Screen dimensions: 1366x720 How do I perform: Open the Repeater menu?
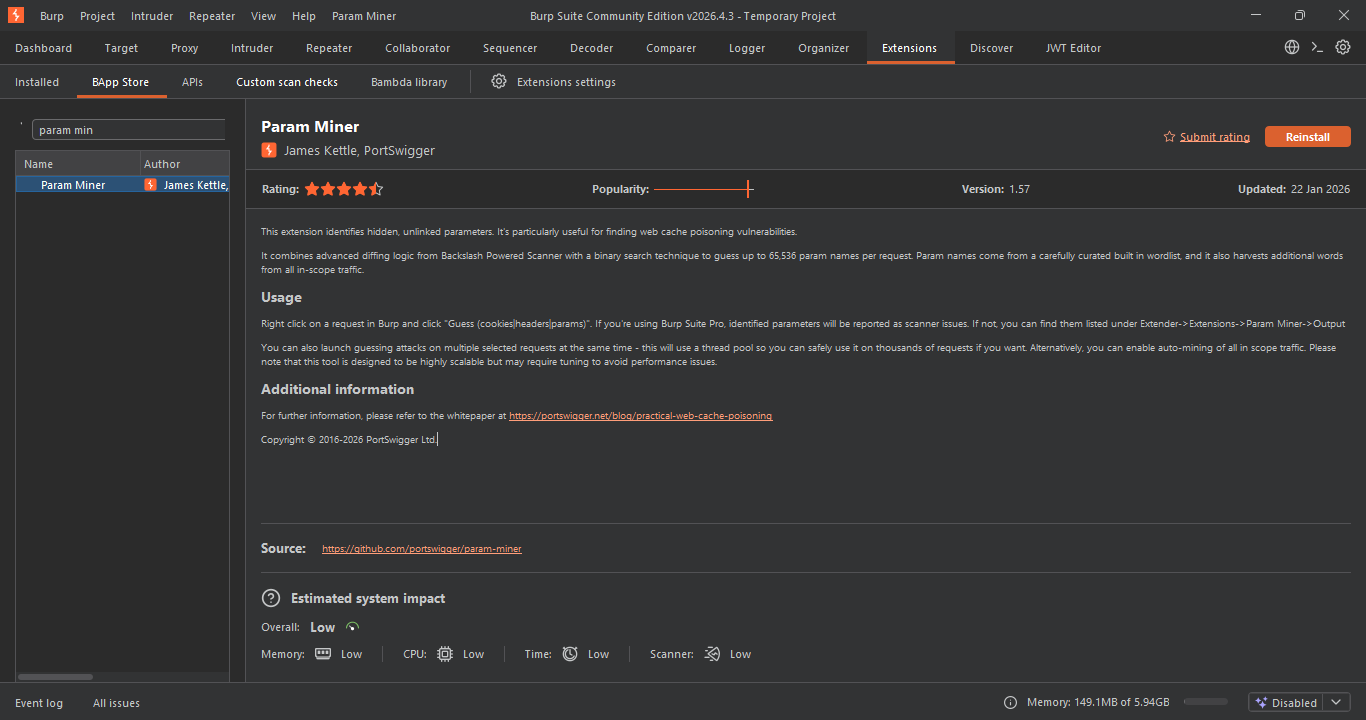pos(212,16)
